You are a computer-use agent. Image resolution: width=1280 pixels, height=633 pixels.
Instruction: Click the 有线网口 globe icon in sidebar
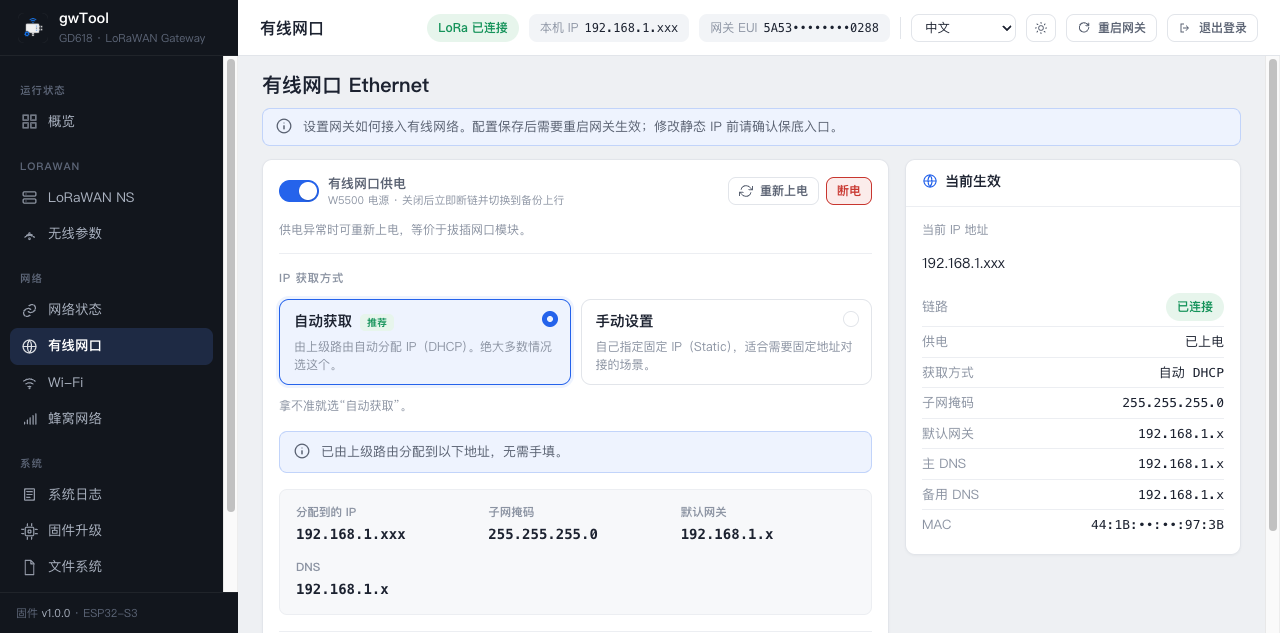click(x=29, y=346)
